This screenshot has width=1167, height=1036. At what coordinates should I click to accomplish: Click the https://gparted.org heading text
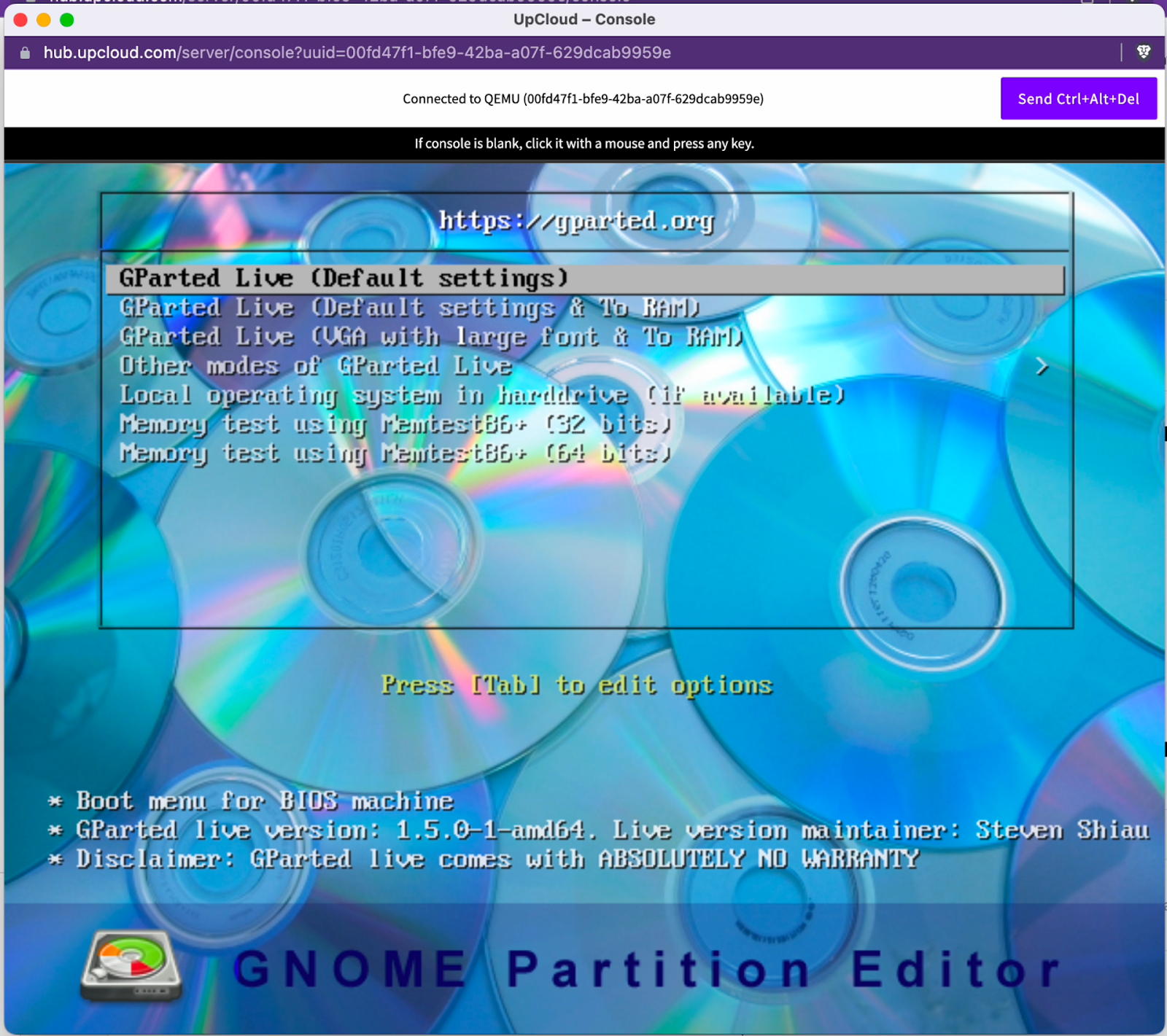coord(576,221)
